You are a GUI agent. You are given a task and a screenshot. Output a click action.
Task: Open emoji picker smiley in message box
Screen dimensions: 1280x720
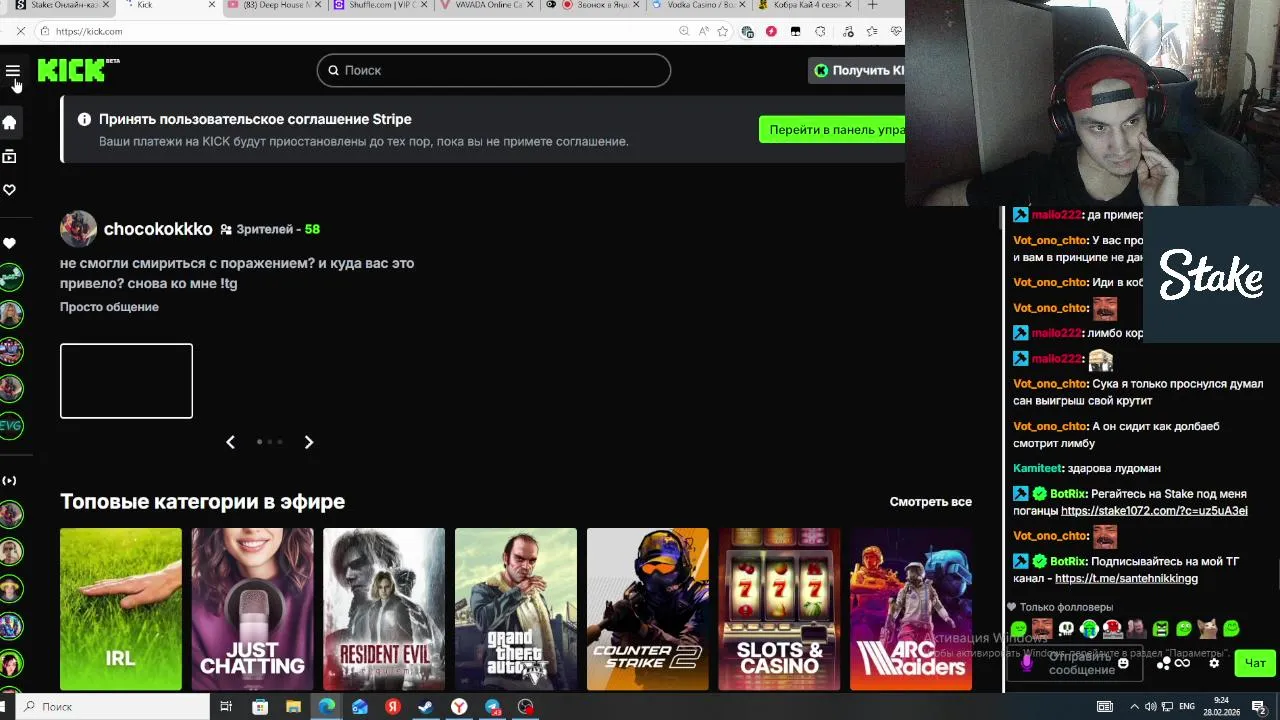click(x=1123, y=663)
